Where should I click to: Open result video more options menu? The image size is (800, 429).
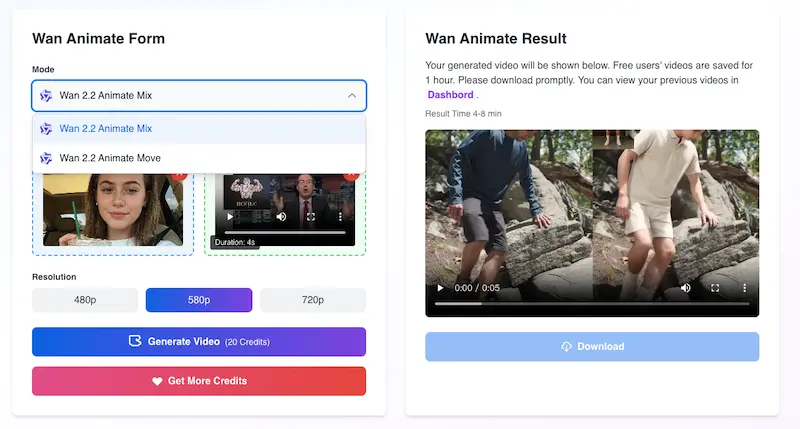(743, 288)
